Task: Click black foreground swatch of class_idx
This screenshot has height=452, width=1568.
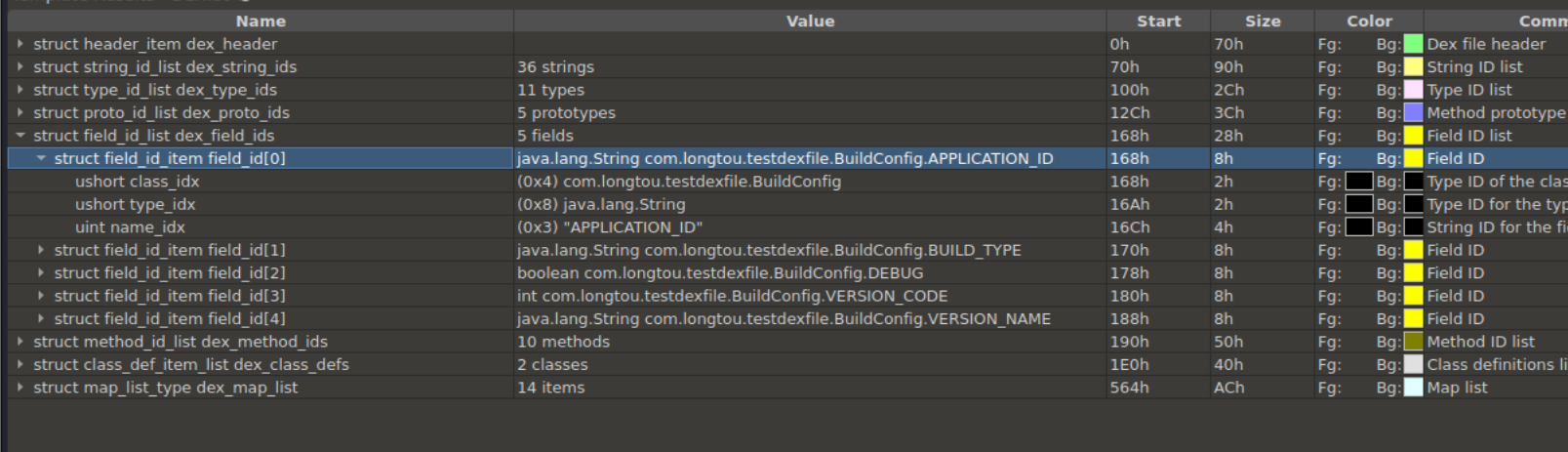Action: click(x=1358, y=182)
